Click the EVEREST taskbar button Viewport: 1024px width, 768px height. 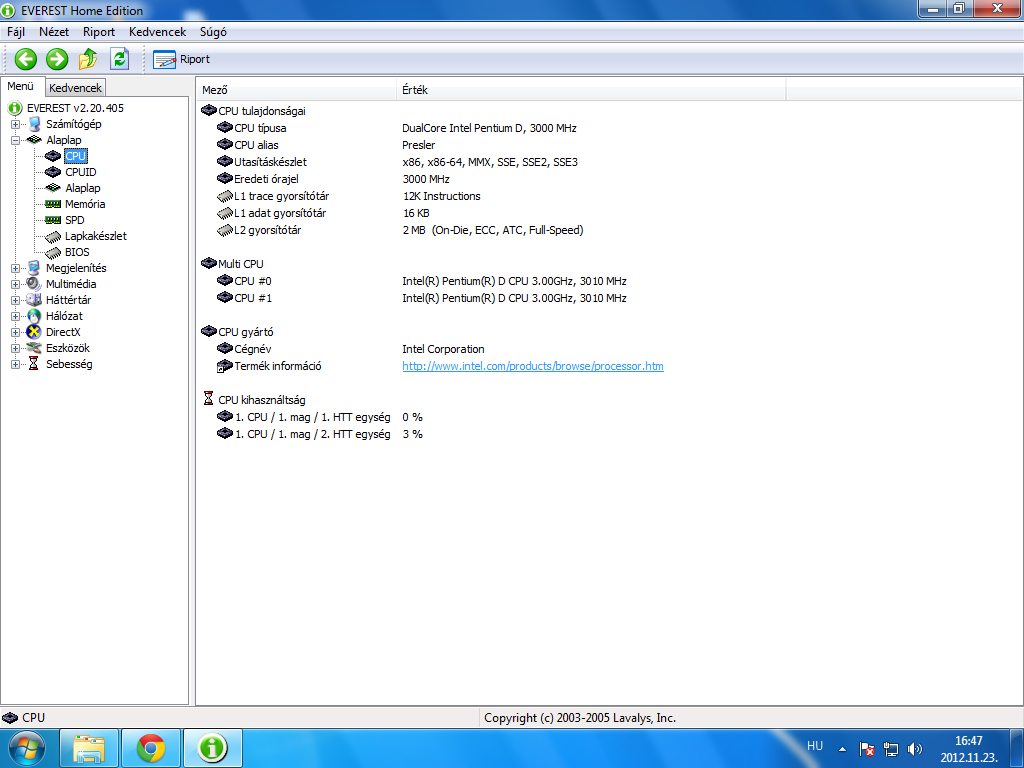[213, 748]
